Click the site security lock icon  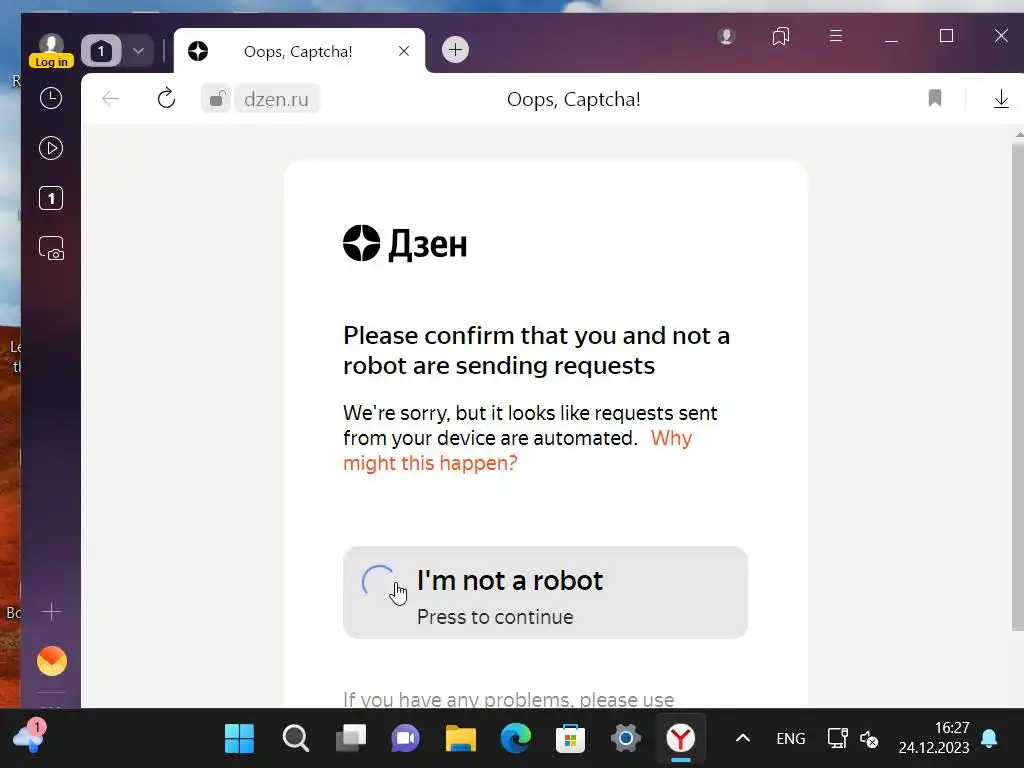[x=216, y=99]
